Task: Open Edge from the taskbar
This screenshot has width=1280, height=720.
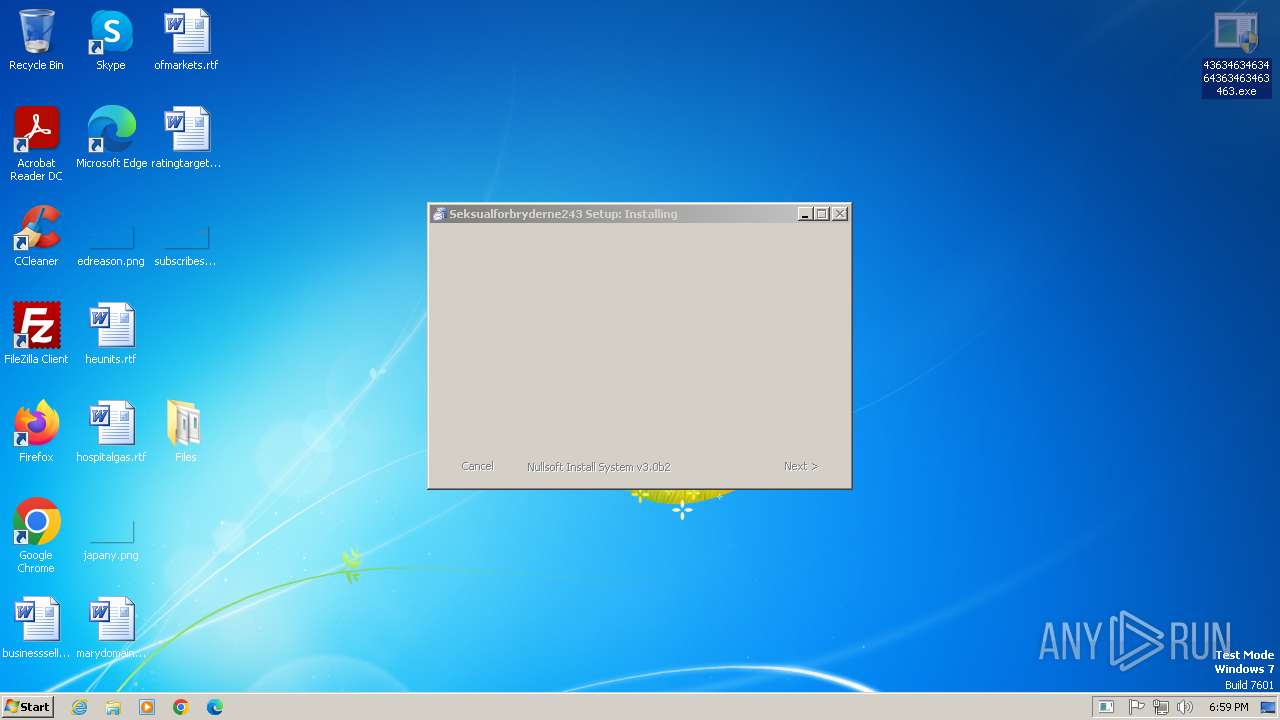Action: click(215, 707)
